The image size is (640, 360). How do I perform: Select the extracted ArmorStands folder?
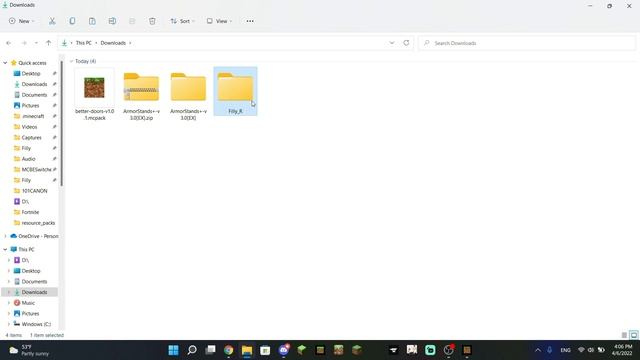tap(188, 95)
